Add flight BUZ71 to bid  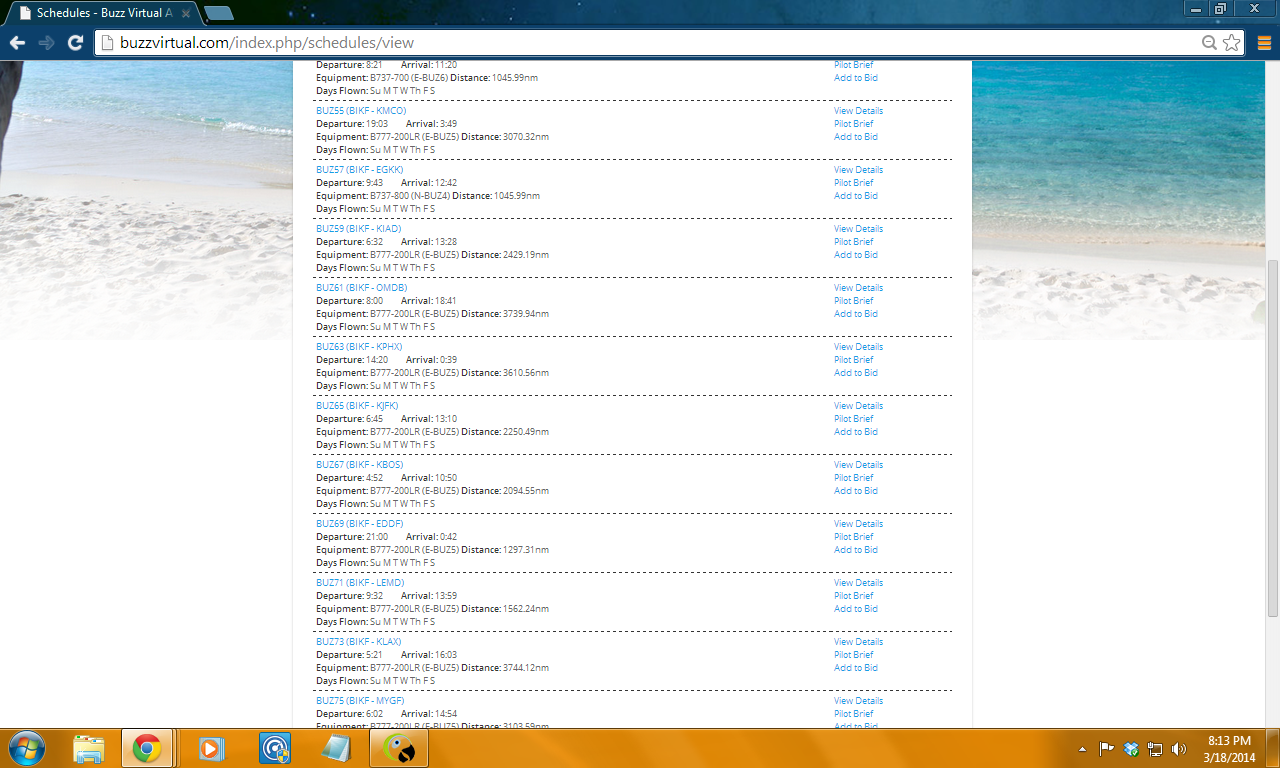tap(856, 609)
